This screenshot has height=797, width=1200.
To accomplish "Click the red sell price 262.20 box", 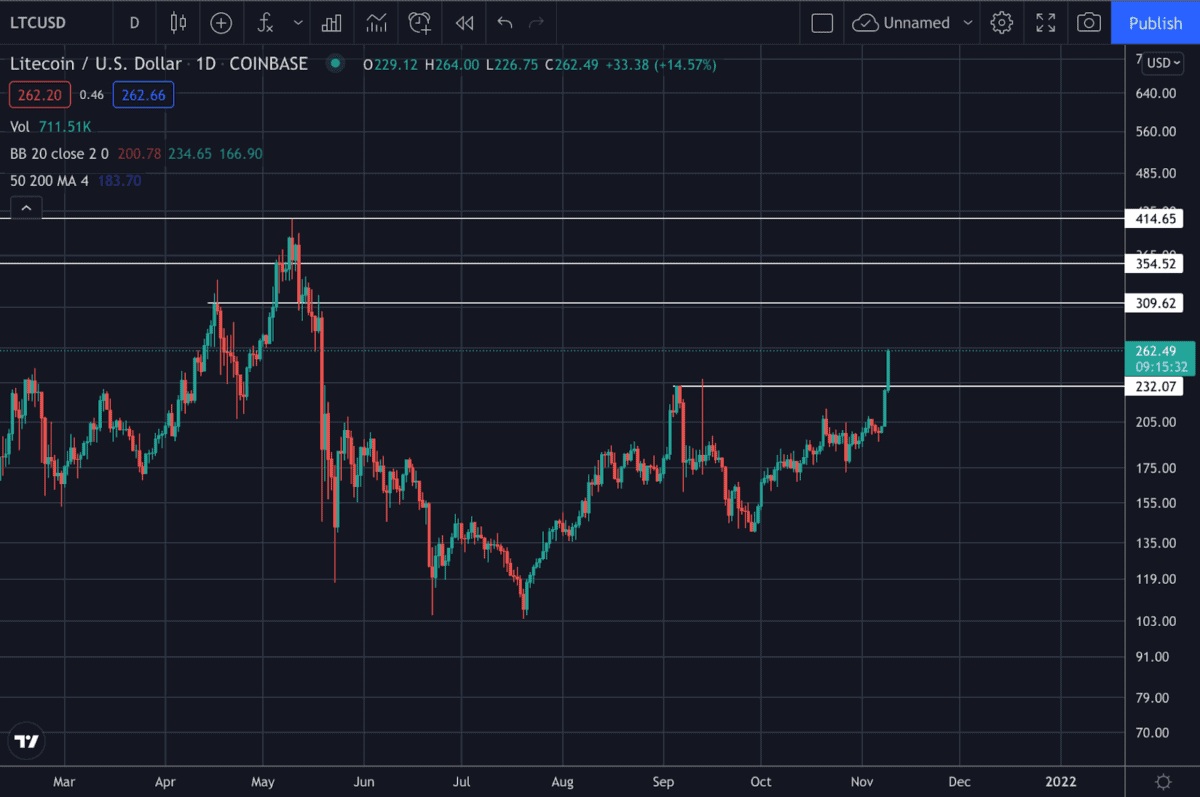I will coord(39,95).
